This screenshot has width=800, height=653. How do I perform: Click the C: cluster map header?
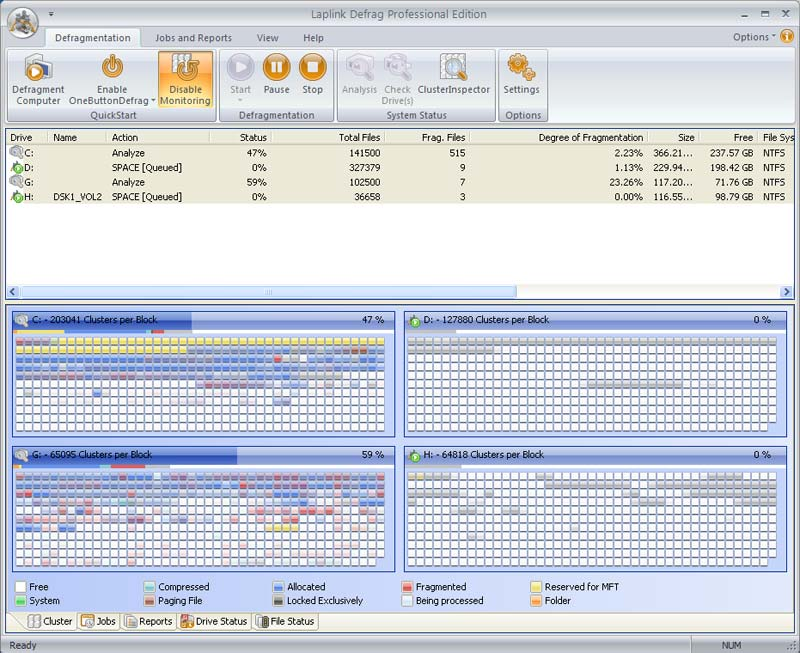pos(204,320)
